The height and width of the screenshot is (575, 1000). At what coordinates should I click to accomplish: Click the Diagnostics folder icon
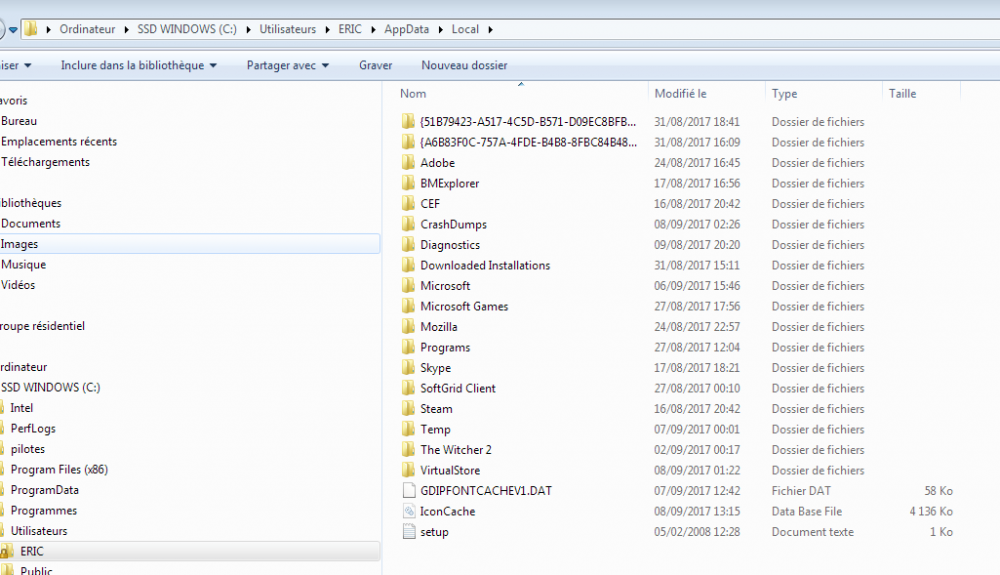pos(408,244)
